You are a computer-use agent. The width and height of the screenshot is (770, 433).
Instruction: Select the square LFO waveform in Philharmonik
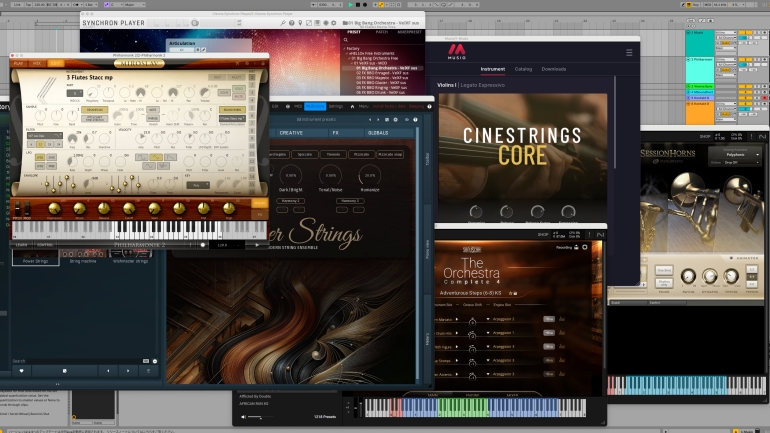point(141,157)
